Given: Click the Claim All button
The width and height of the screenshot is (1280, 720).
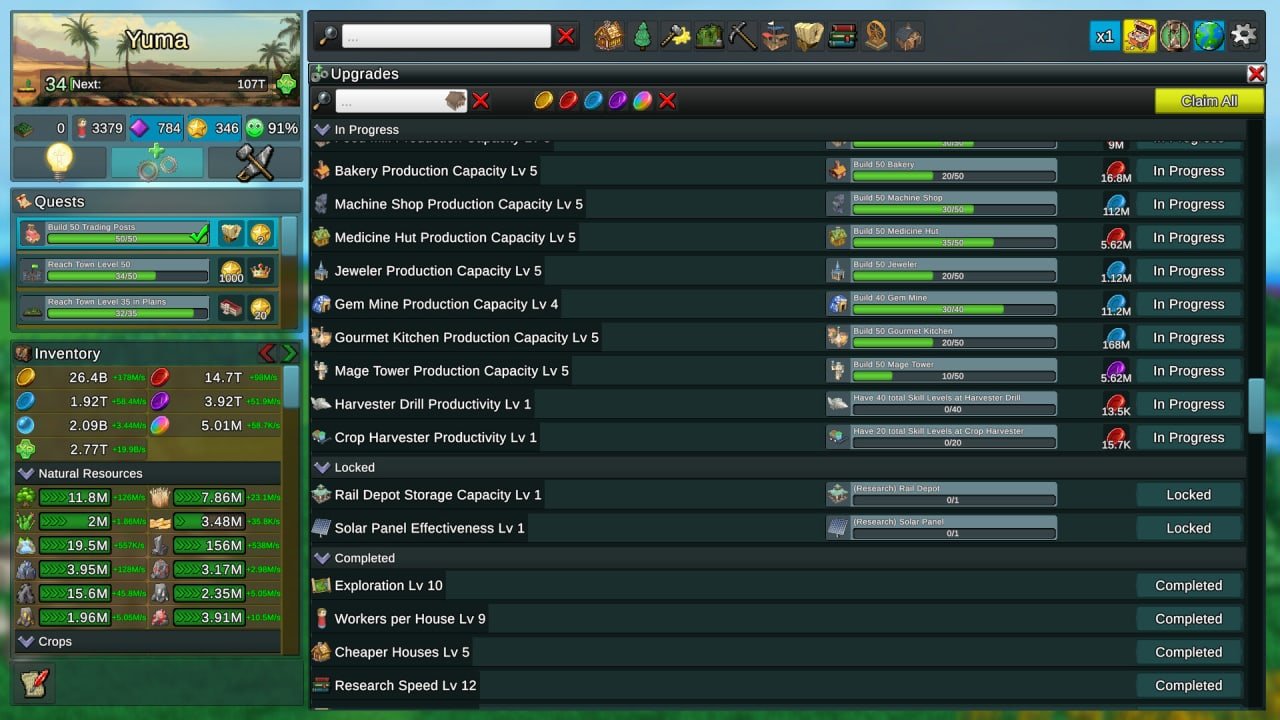Looking at the screenshot, I should point(1209,101).
